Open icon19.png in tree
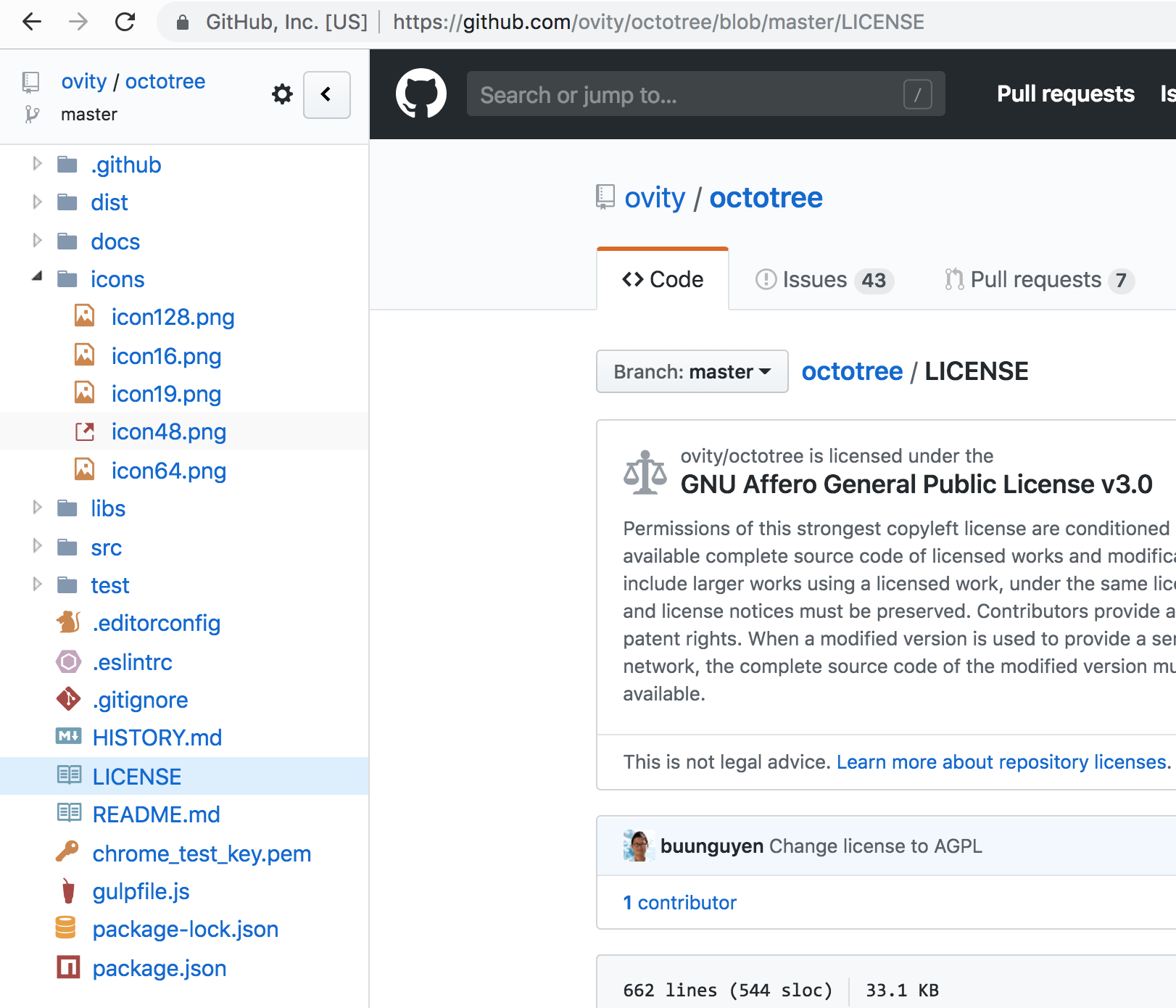The height and width of the screenshot is (1008, 1176). (166, 394)
